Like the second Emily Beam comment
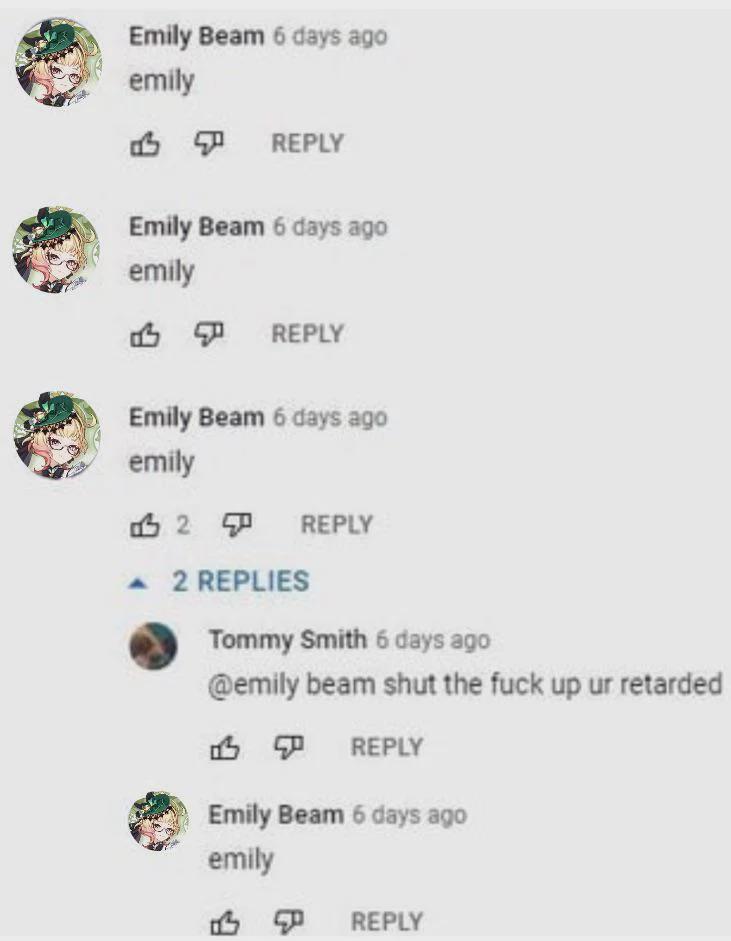The width and height of the screenshot is (731, 941). 145,334
